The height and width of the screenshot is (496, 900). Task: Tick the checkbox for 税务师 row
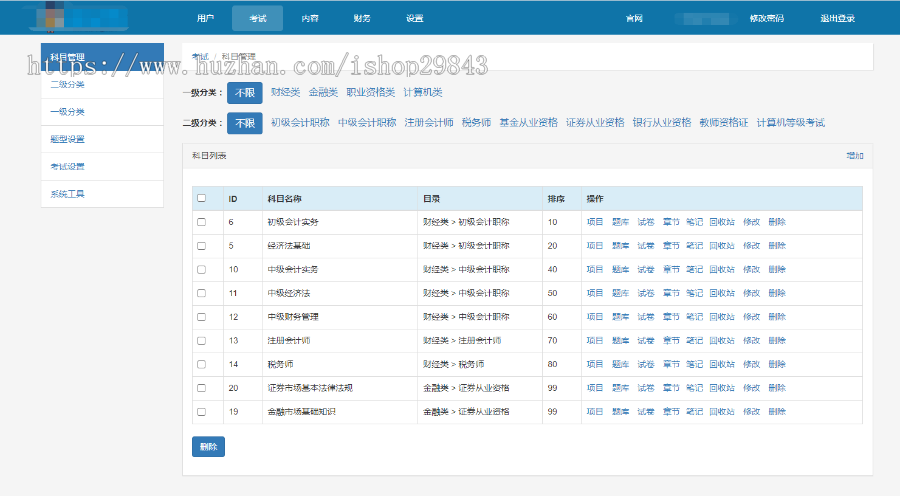pyautogui.click(x=202, y=365)
